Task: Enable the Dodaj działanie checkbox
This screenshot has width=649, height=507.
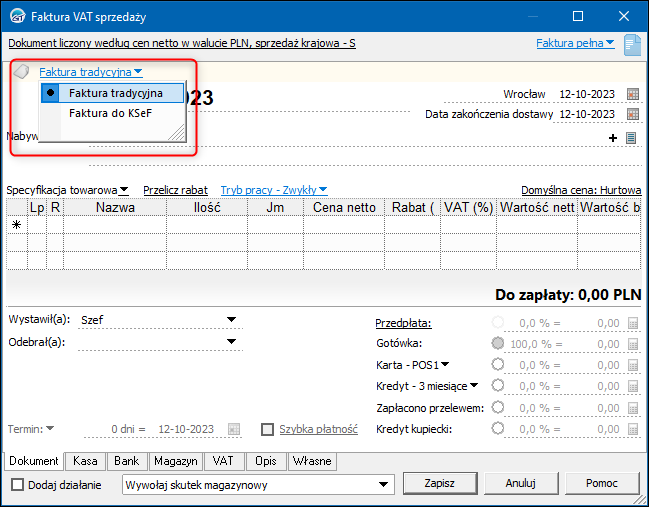Action: 17,485
